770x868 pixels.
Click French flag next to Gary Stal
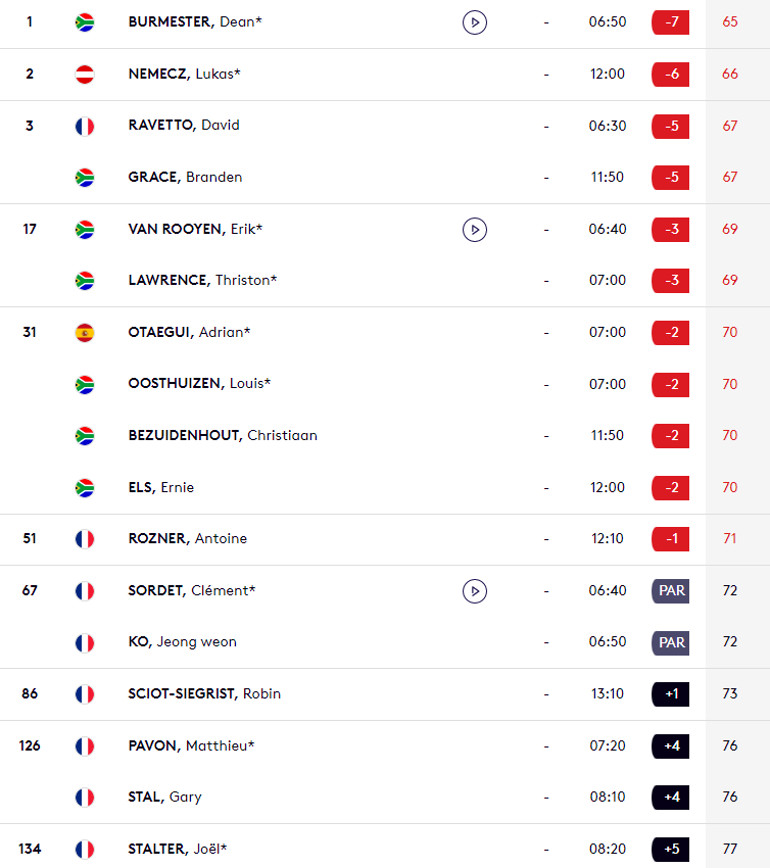[x=85, y=798]
